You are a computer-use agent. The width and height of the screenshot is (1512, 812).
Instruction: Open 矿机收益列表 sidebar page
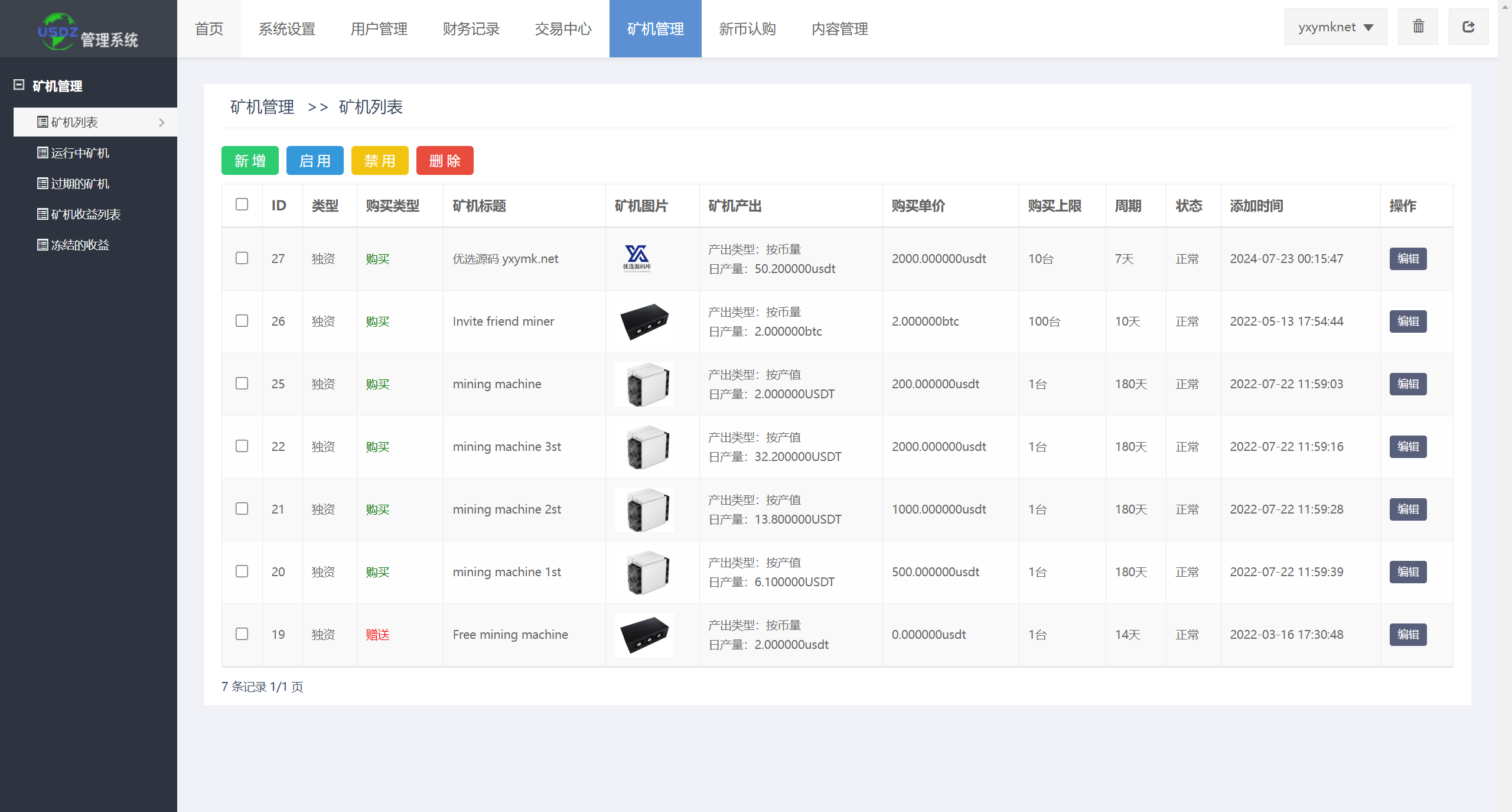[x=95, y=215]
